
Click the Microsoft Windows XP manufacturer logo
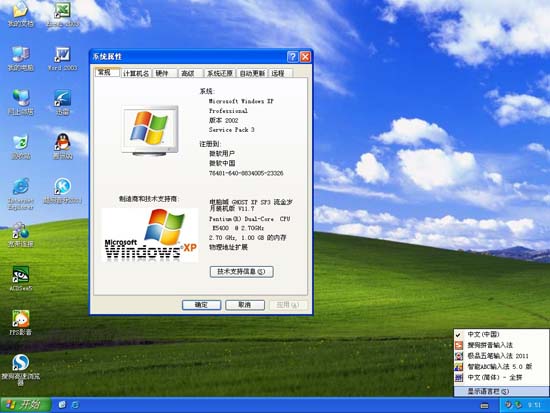pyautogui.click(x=150, y=235)
